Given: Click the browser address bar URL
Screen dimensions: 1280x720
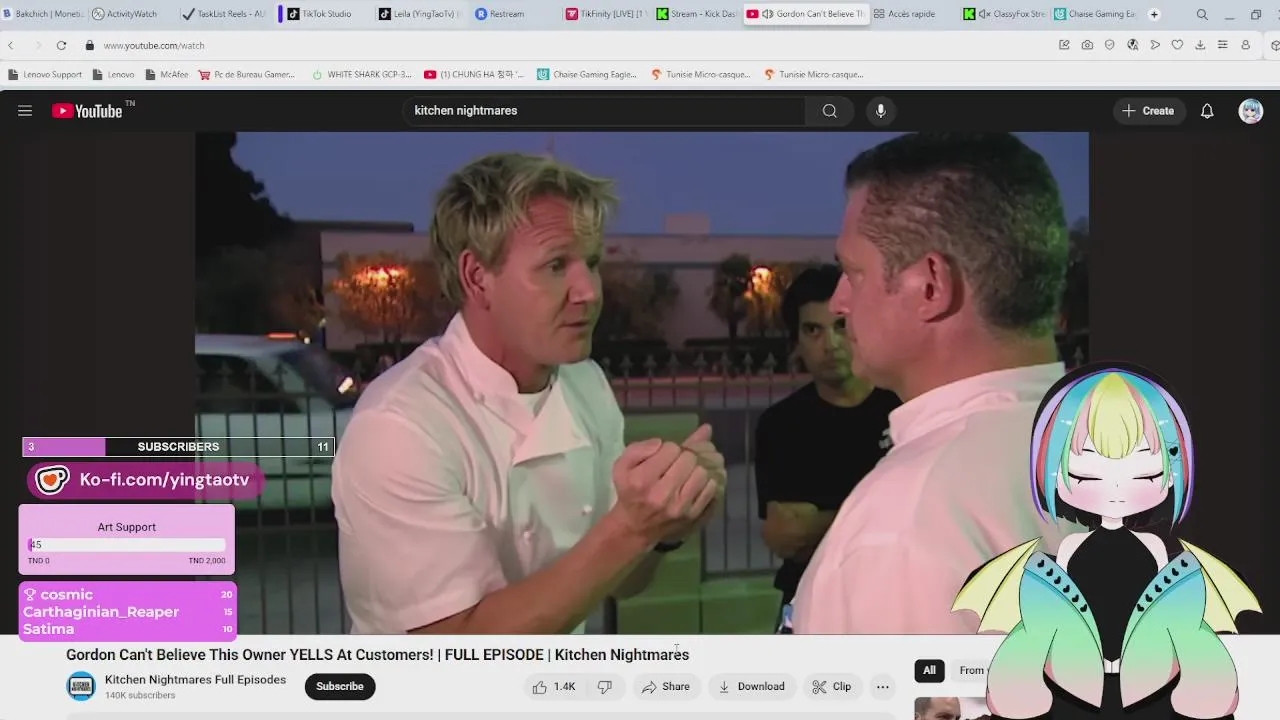Looking at the screenshot, I should 154,46.
